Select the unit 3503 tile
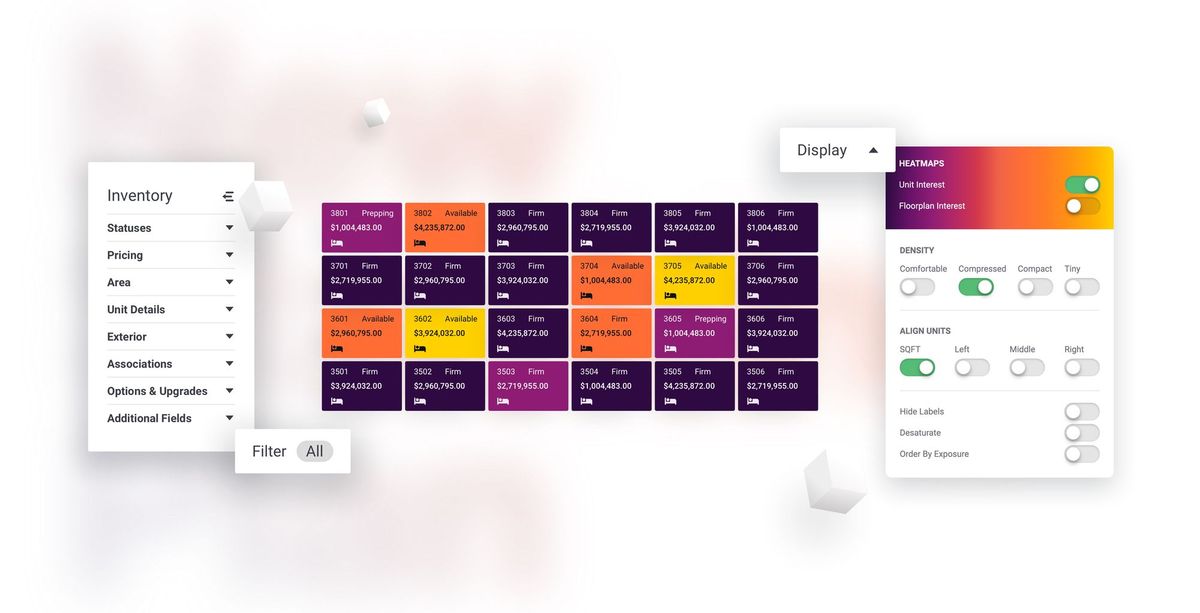Screen dimensions: 1200x613 pyautogui.click(x=528, y=385)
